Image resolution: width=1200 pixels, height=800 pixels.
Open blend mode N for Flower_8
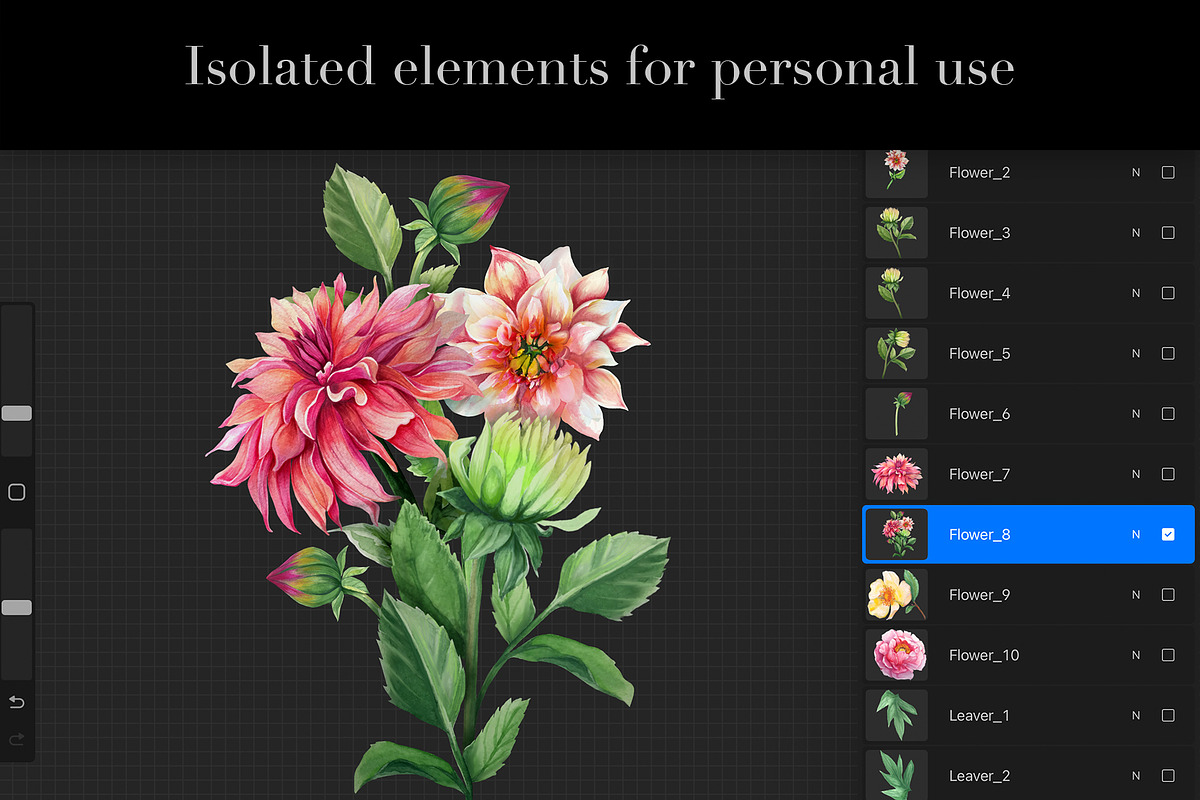tap(1136, 535)
